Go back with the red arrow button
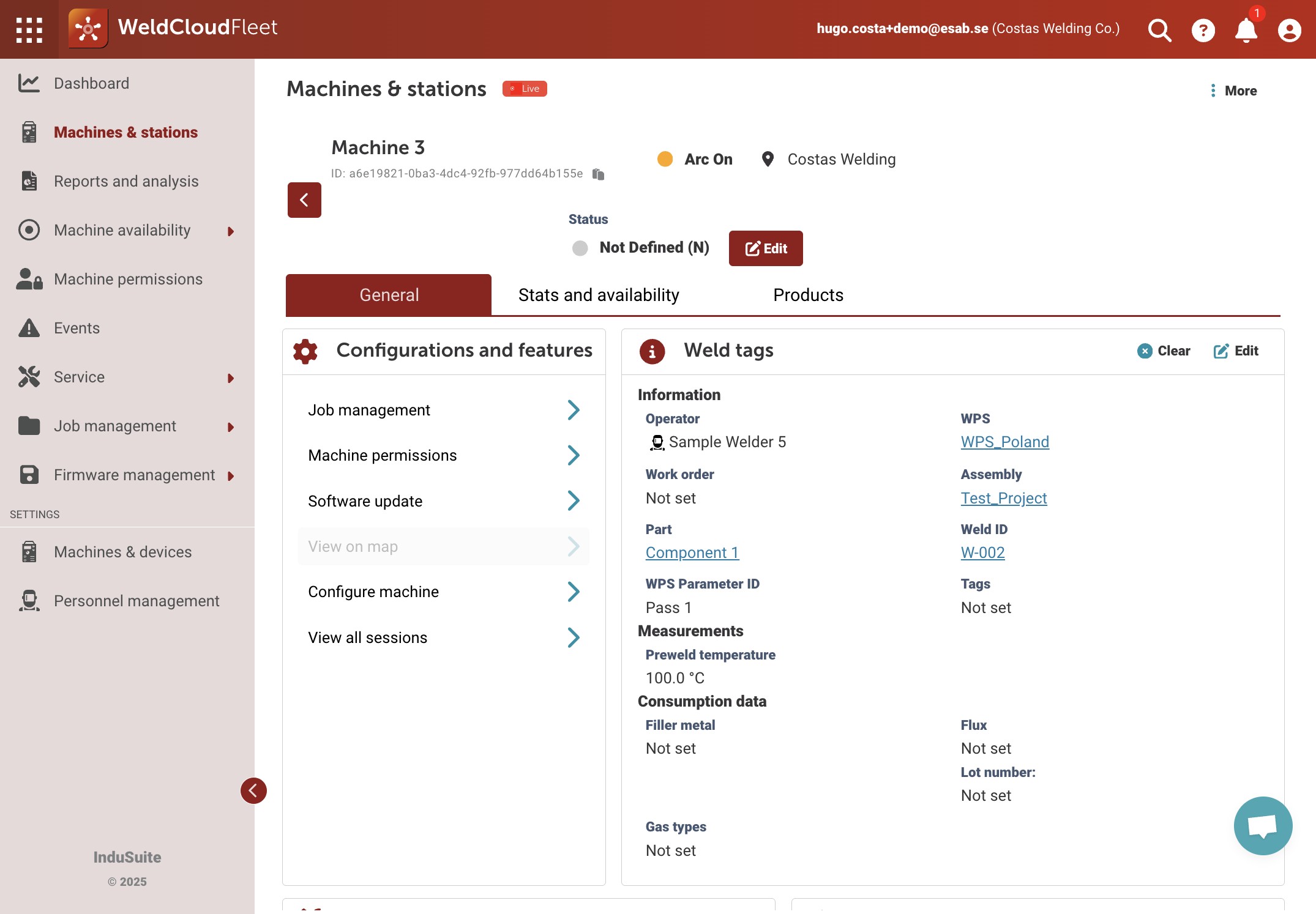 point(304,200)
